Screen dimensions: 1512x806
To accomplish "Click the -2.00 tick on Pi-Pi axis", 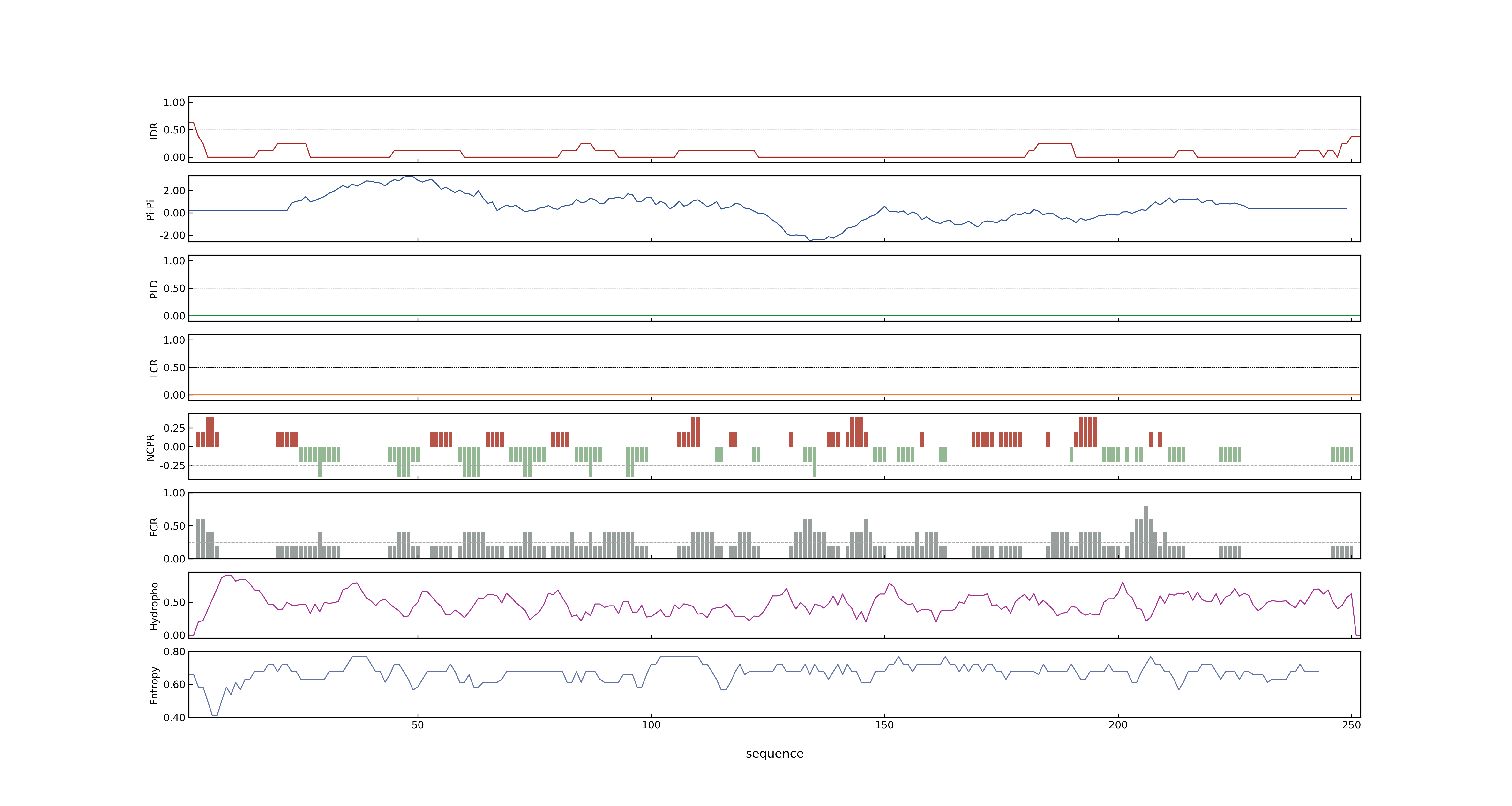I will 172,235.
